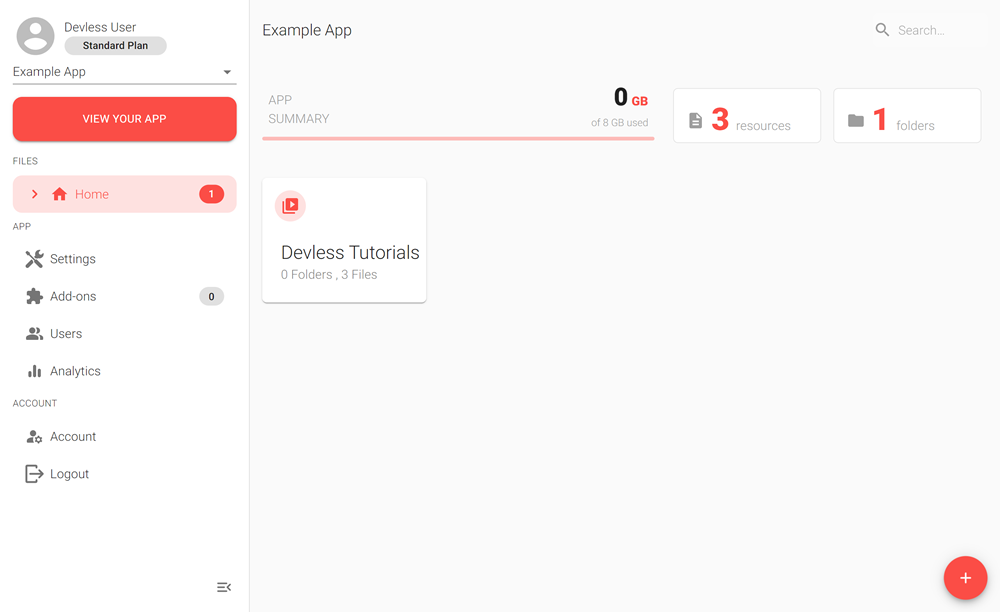The image size is (1000, 612).
Task: Open the Settings menu item
Action: click(72, 259)
